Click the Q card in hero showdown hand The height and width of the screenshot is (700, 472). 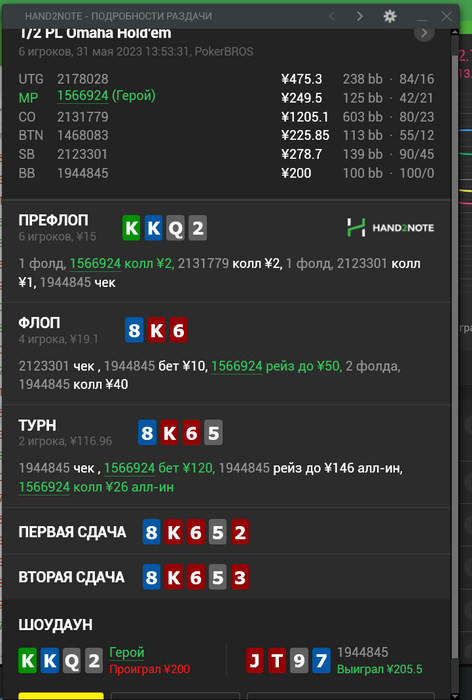71,661
